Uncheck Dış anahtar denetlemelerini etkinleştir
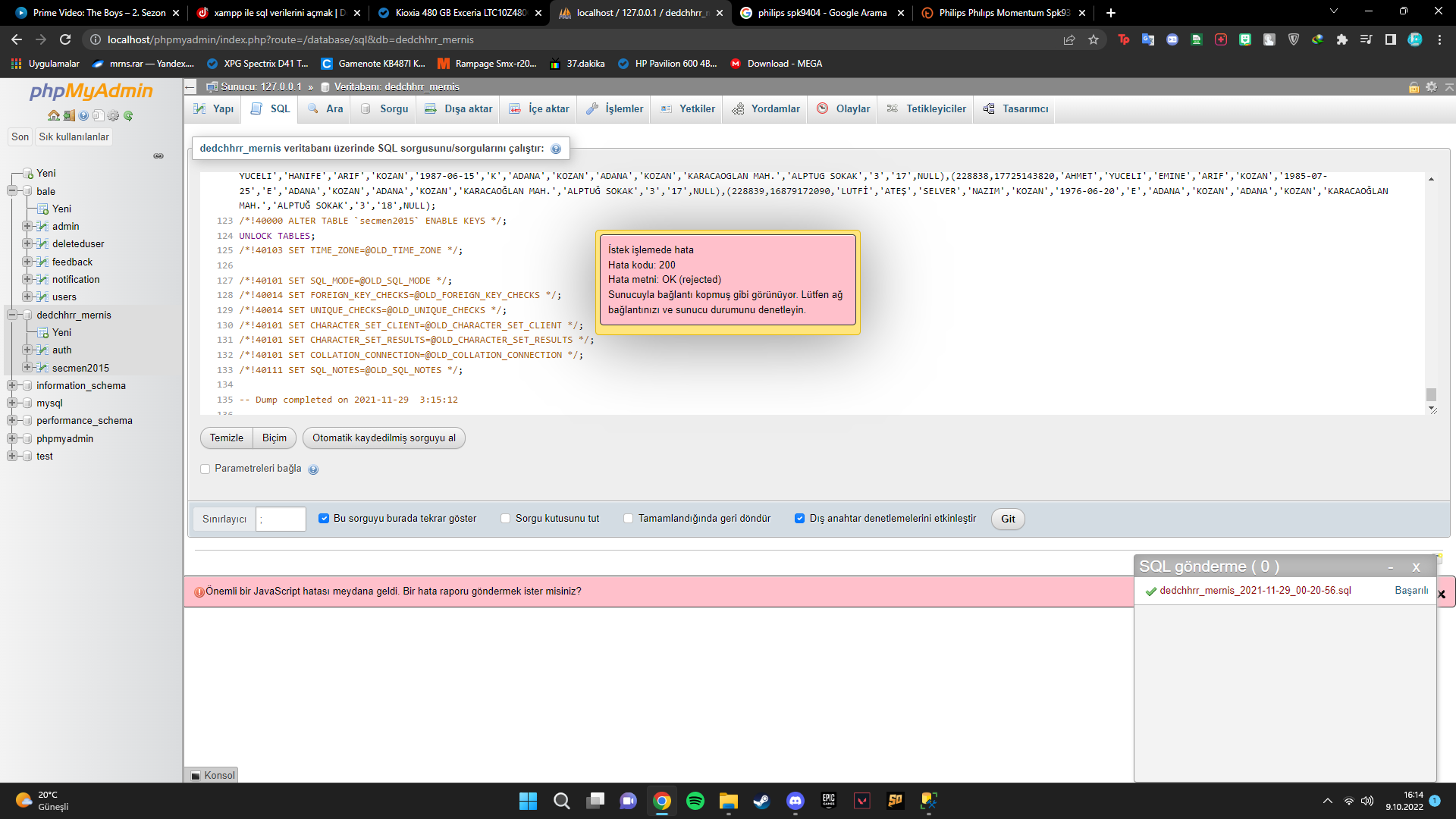 pyautogui.click(x=799, y=519)
